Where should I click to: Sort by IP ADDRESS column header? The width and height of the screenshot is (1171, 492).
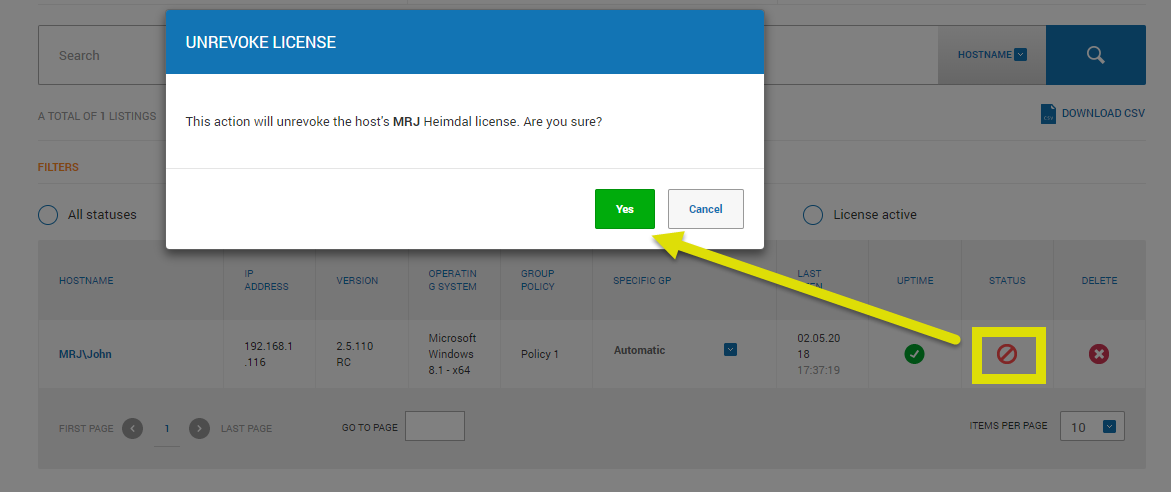(267, 280)
